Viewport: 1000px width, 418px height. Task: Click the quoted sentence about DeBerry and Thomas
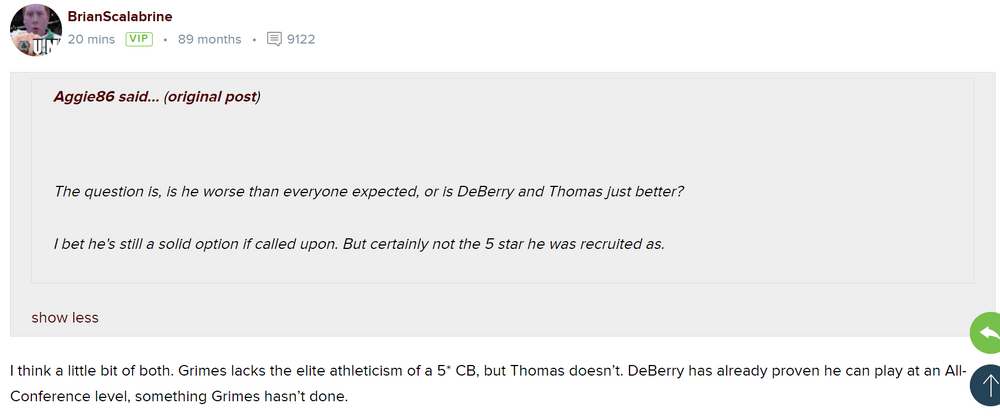coord(369,191)
